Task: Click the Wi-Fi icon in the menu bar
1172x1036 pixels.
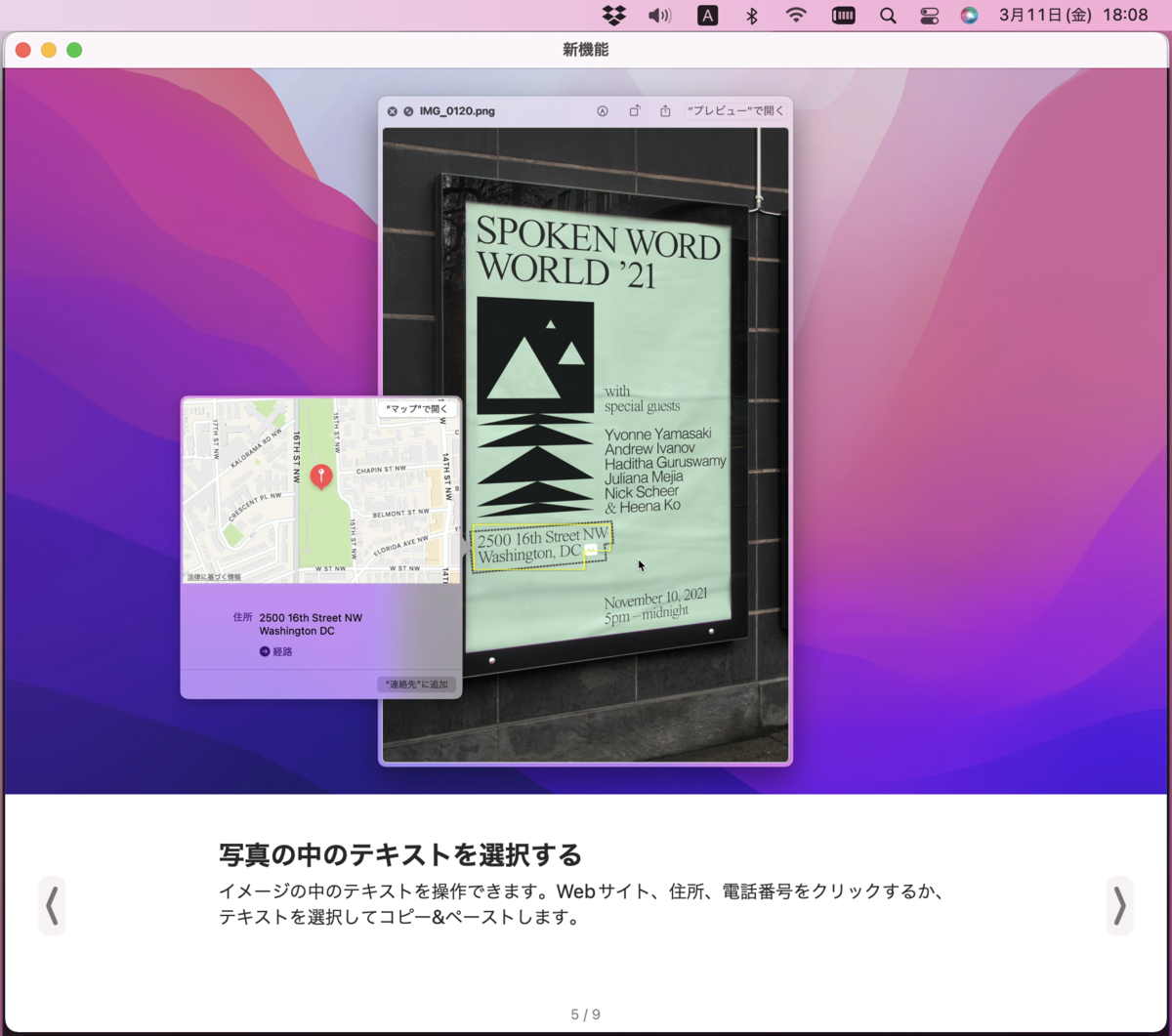Action: 796,15
